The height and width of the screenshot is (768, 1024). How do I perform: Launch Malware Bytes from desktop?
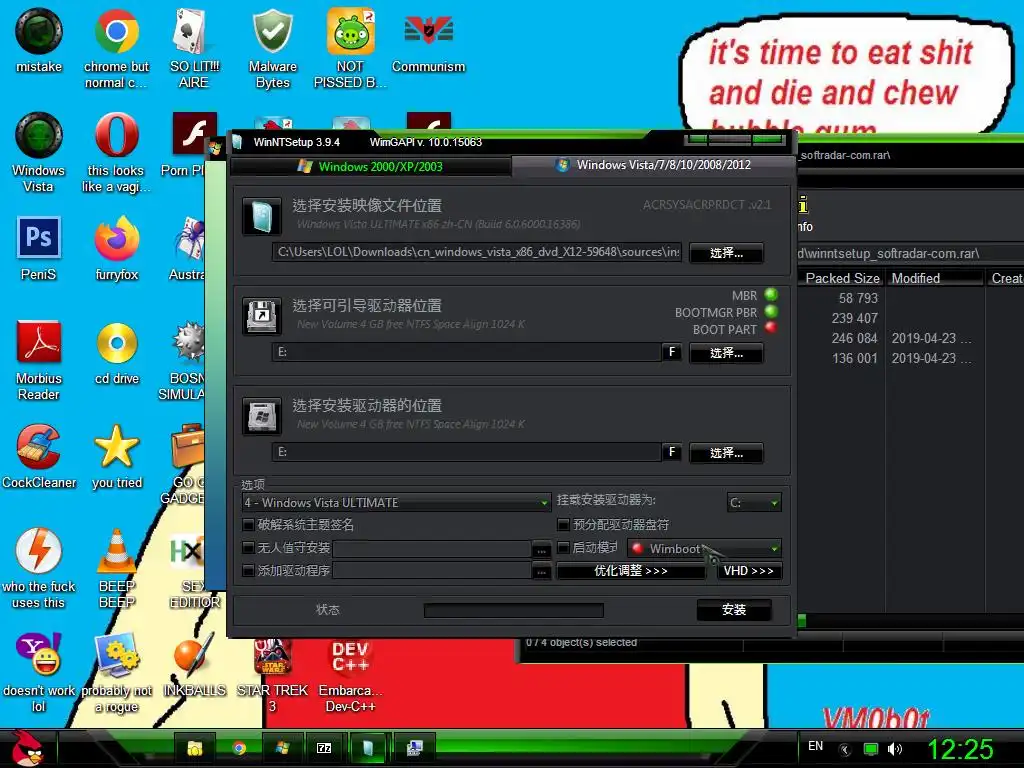click(272, 47)
